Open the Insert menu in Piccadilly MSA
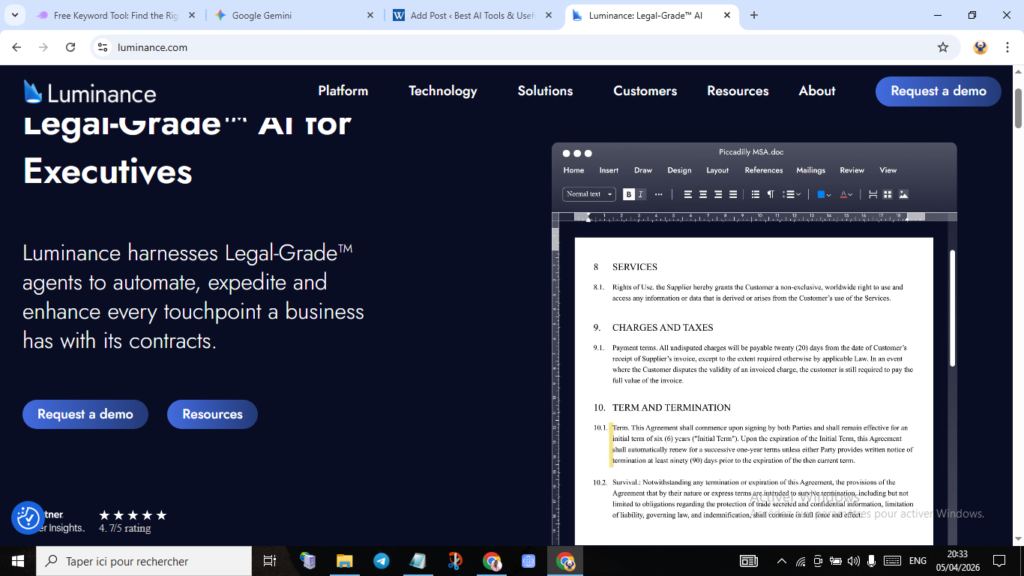 609,170
